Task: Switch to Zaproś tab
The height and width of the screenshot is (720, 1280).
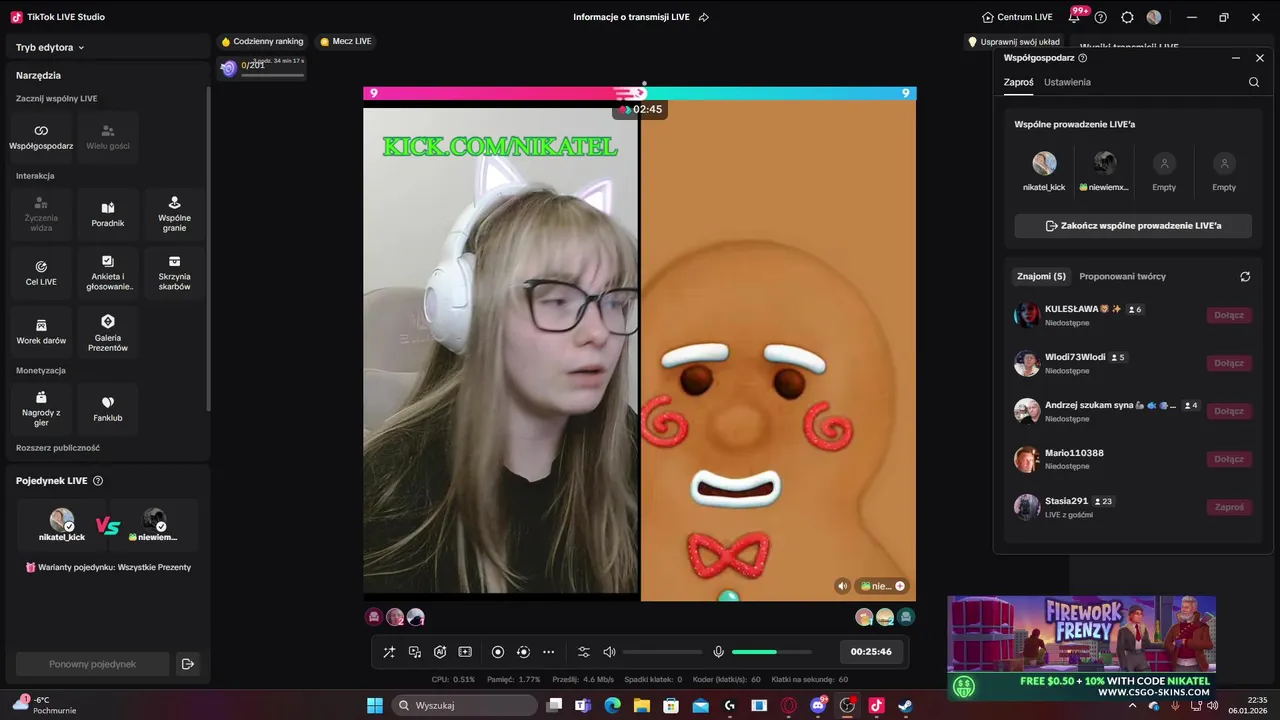Action: 1019,82
